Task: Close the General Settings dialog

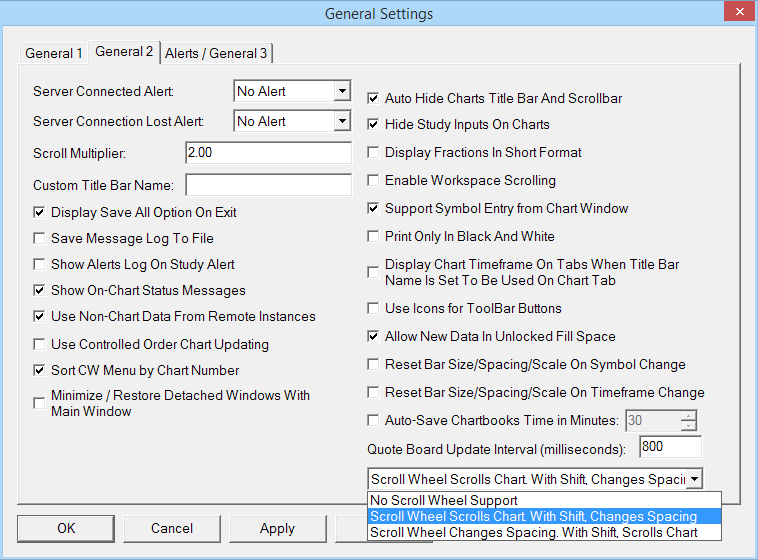Action: [x=740, y=12]
